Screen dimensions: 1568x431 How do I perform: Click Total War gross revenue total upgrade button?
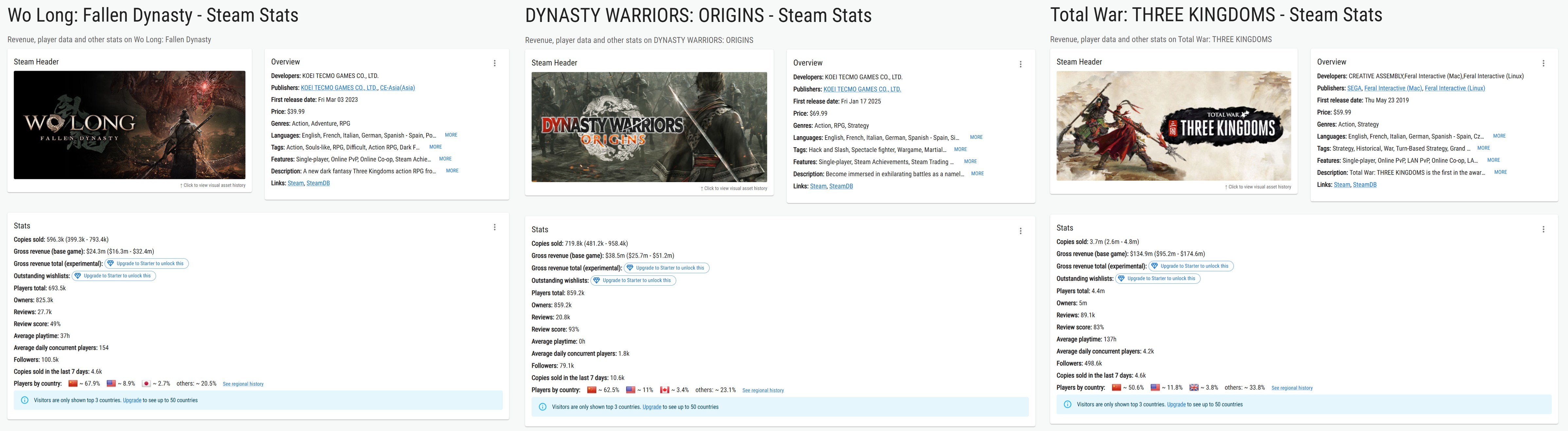point(1191,266)
